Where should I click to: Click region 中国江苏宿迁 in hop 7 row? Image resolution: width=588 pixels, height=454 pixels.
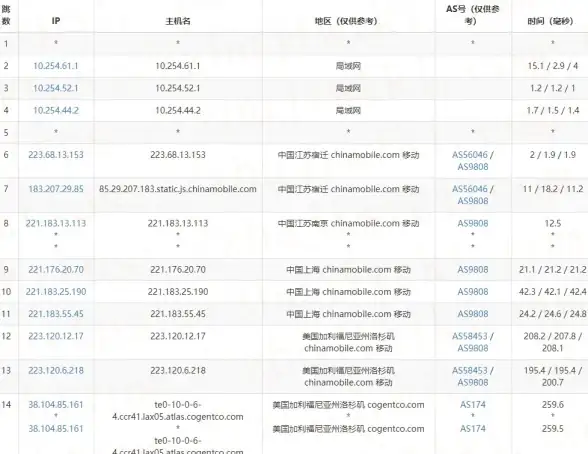coord(348,189)
